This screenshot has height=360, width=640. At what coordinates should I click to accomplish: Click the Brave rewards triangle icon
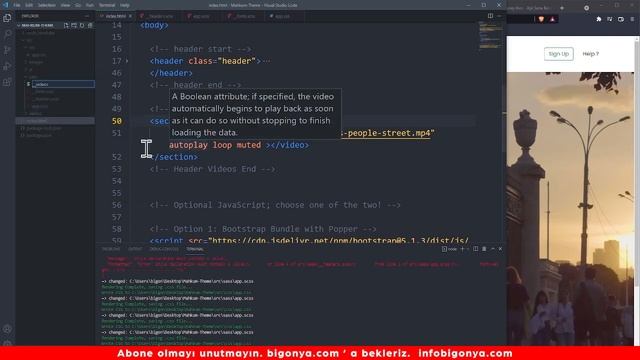[x=552, y=19]
